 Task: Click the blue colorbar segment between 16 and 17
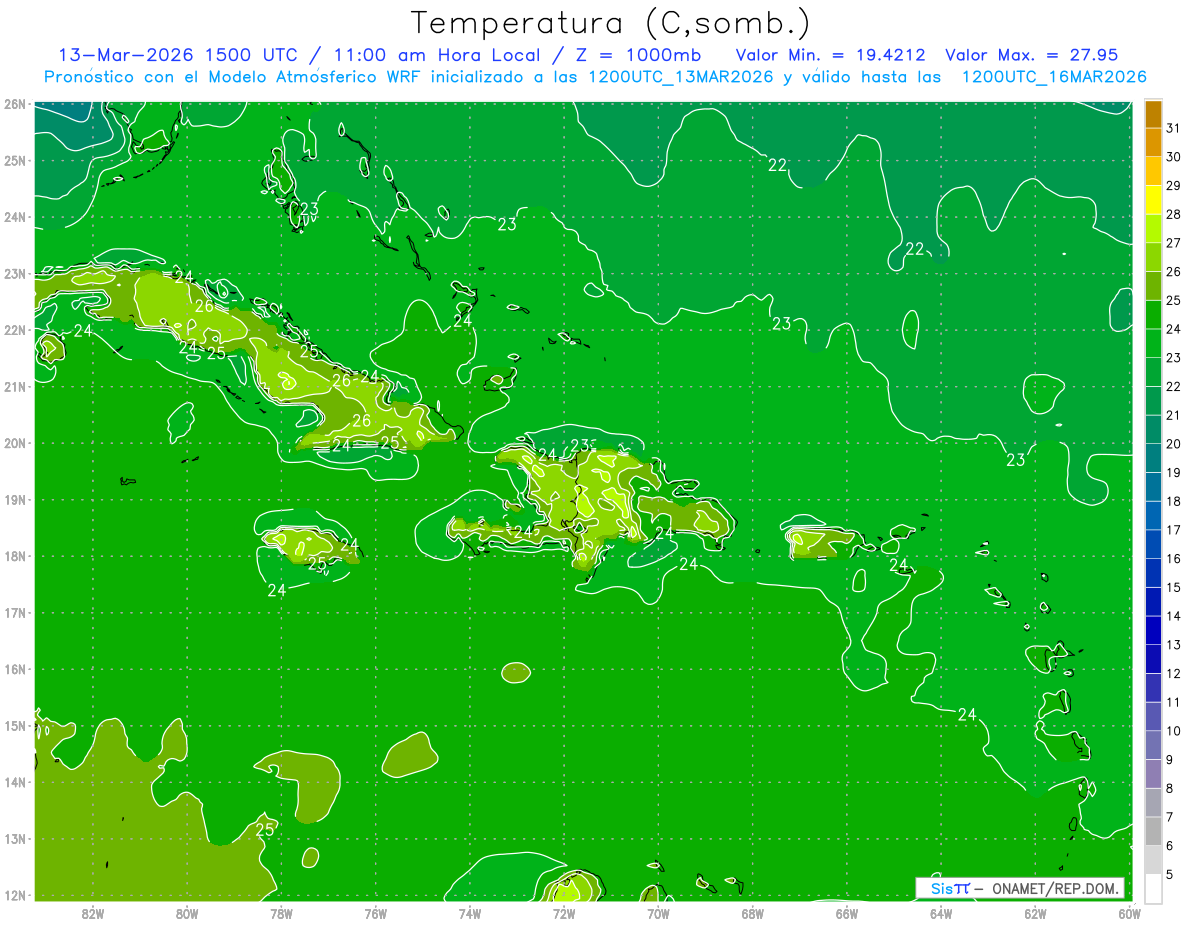pyautogui.click(x=1153, y=544)
